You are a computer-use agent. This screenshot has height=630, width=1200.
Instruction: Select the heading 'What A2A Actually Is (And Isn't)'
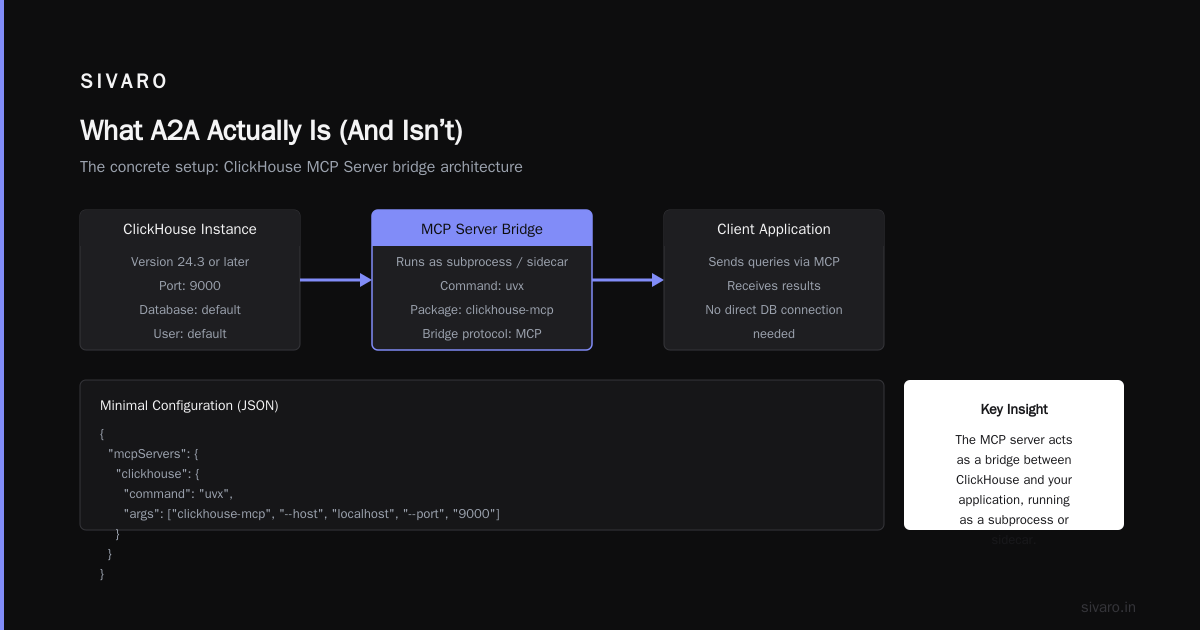click(271, 131)
